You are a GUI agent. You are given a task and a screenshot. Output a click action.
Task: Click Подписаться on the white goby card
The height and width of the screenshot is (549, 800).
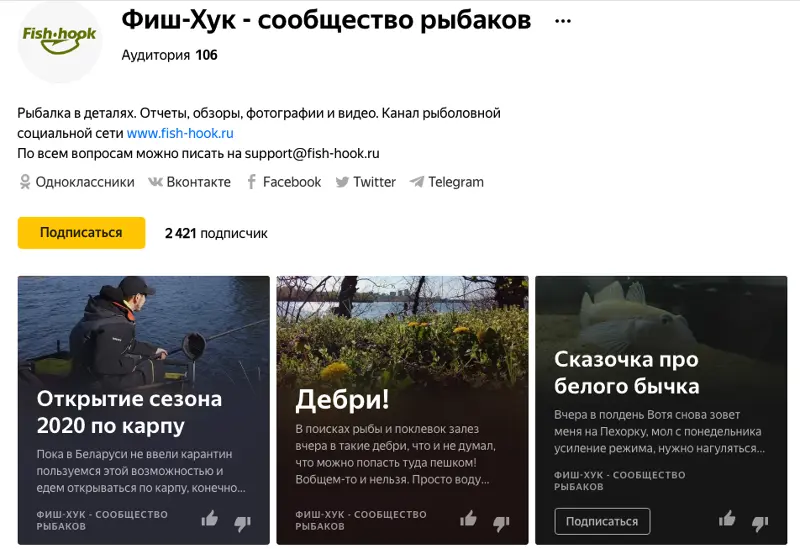(x=602, y=521)
